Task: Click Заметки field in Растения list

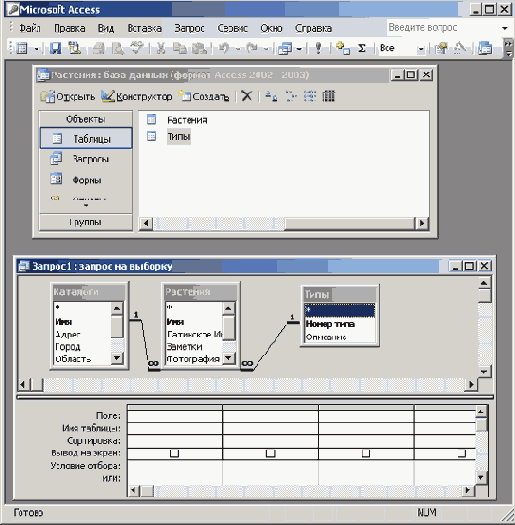Action: coord(185,347)
